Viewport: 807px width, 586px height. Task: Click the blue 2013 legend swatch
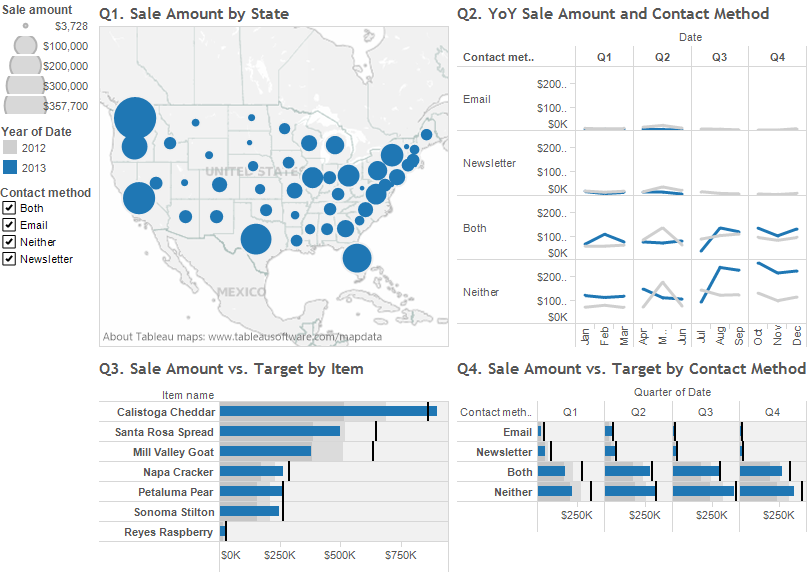[12, 167]
